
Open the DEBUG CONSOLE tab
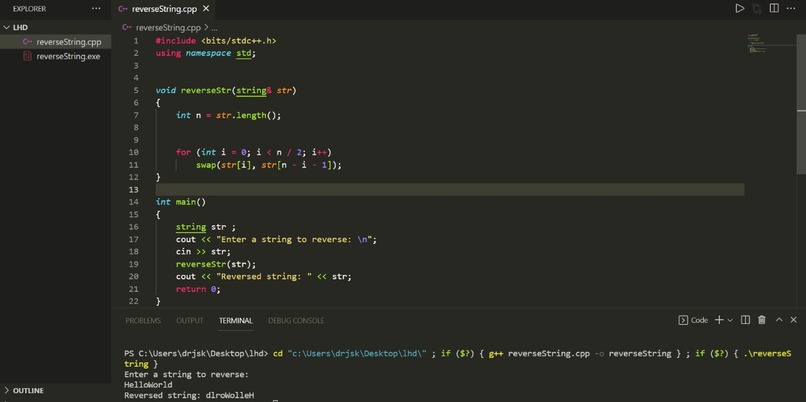[x=296, y=320]
